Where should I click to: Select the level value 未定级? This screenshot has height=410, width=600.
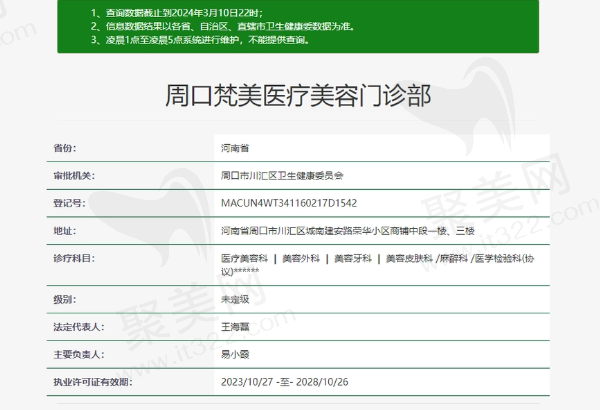pos(235,299)
